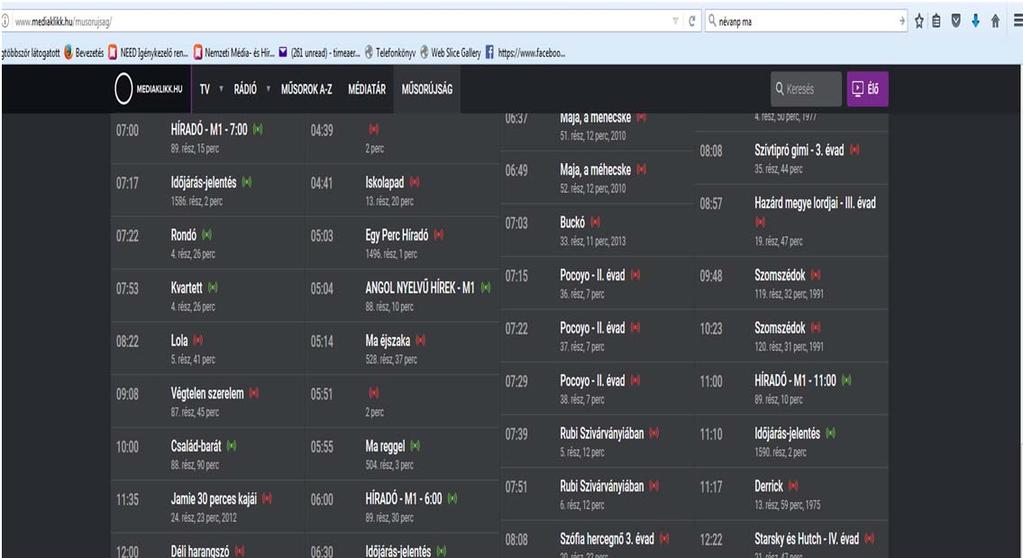Screen dimensions: 1023x558
Task: Open the address bar history dropdown
Action: pos(675,22)
